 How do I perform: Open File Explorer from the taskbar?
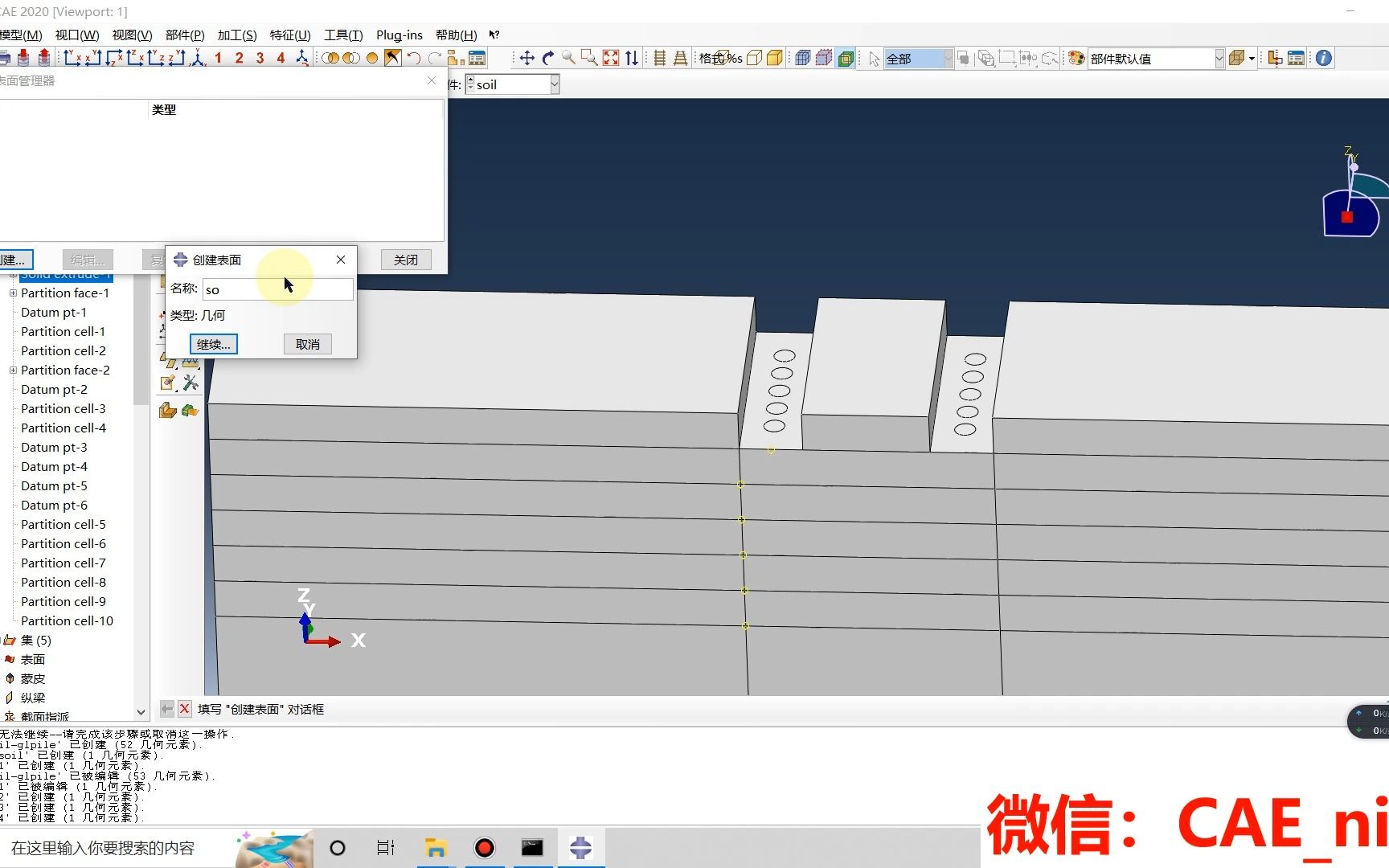[436, 848]
